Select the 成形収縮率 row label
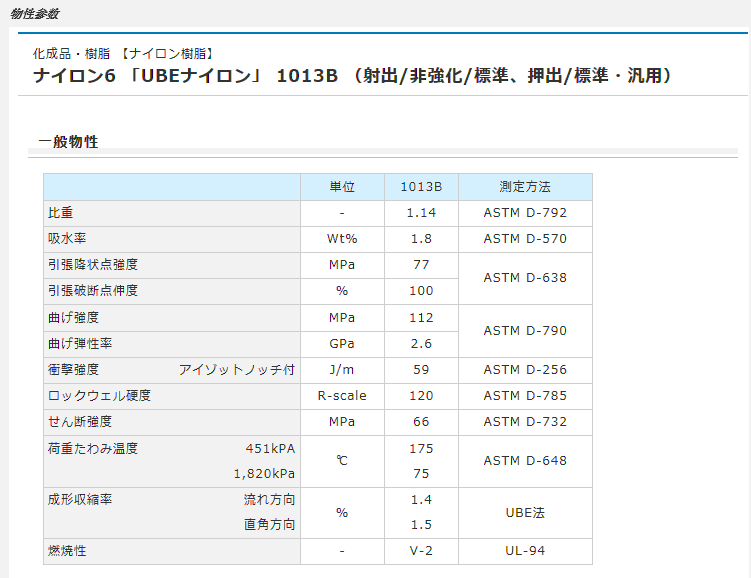Screen dimensions: 751x578 [x=80, y=499]
